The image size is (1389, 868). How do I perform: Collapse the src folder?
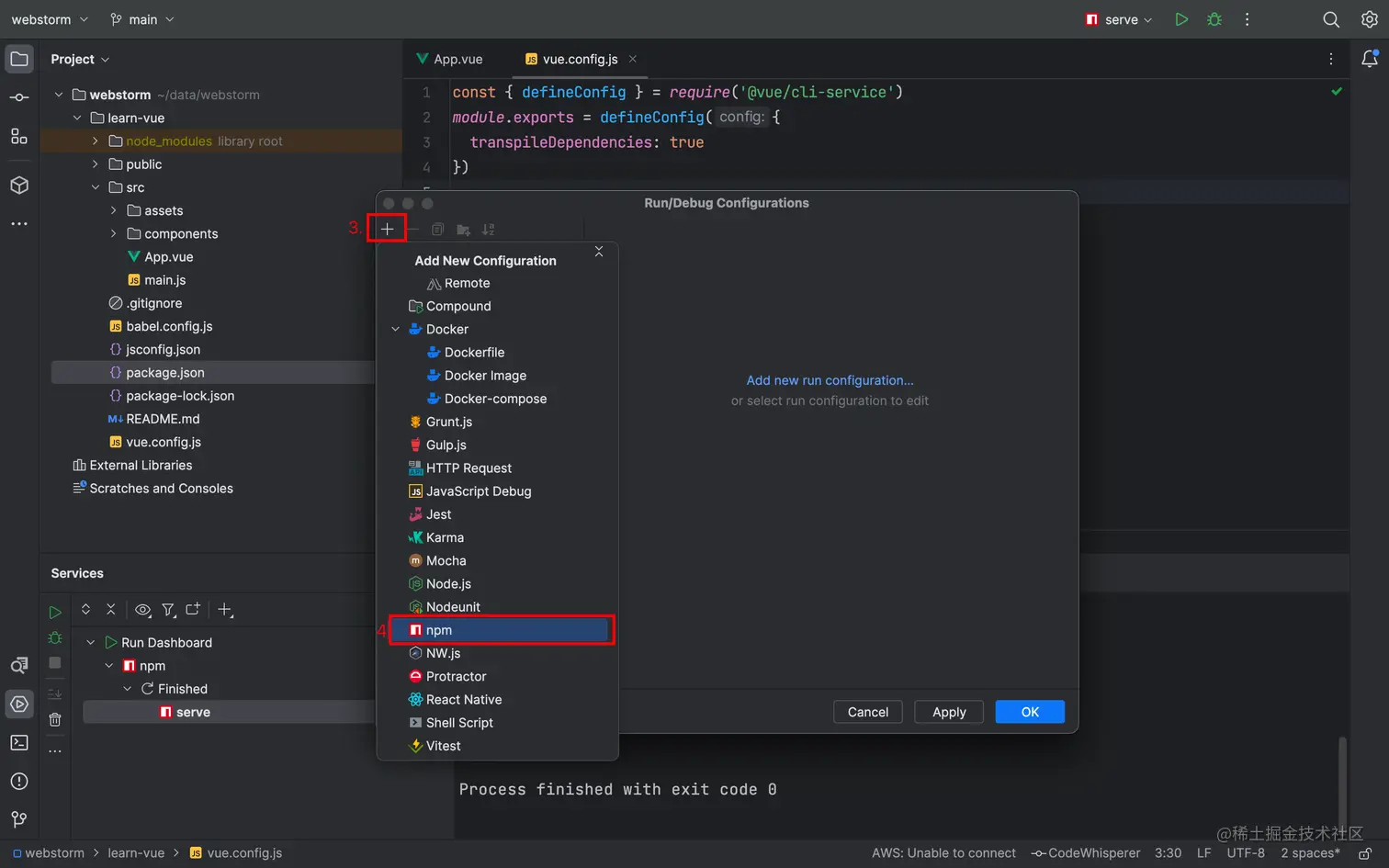coord(96,187)
